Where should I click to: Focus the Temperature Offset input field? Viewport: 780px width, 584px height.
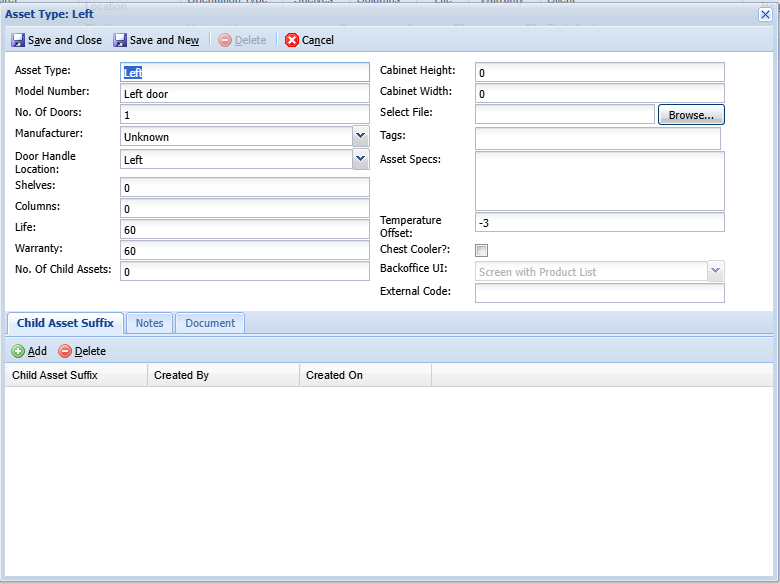599,222
